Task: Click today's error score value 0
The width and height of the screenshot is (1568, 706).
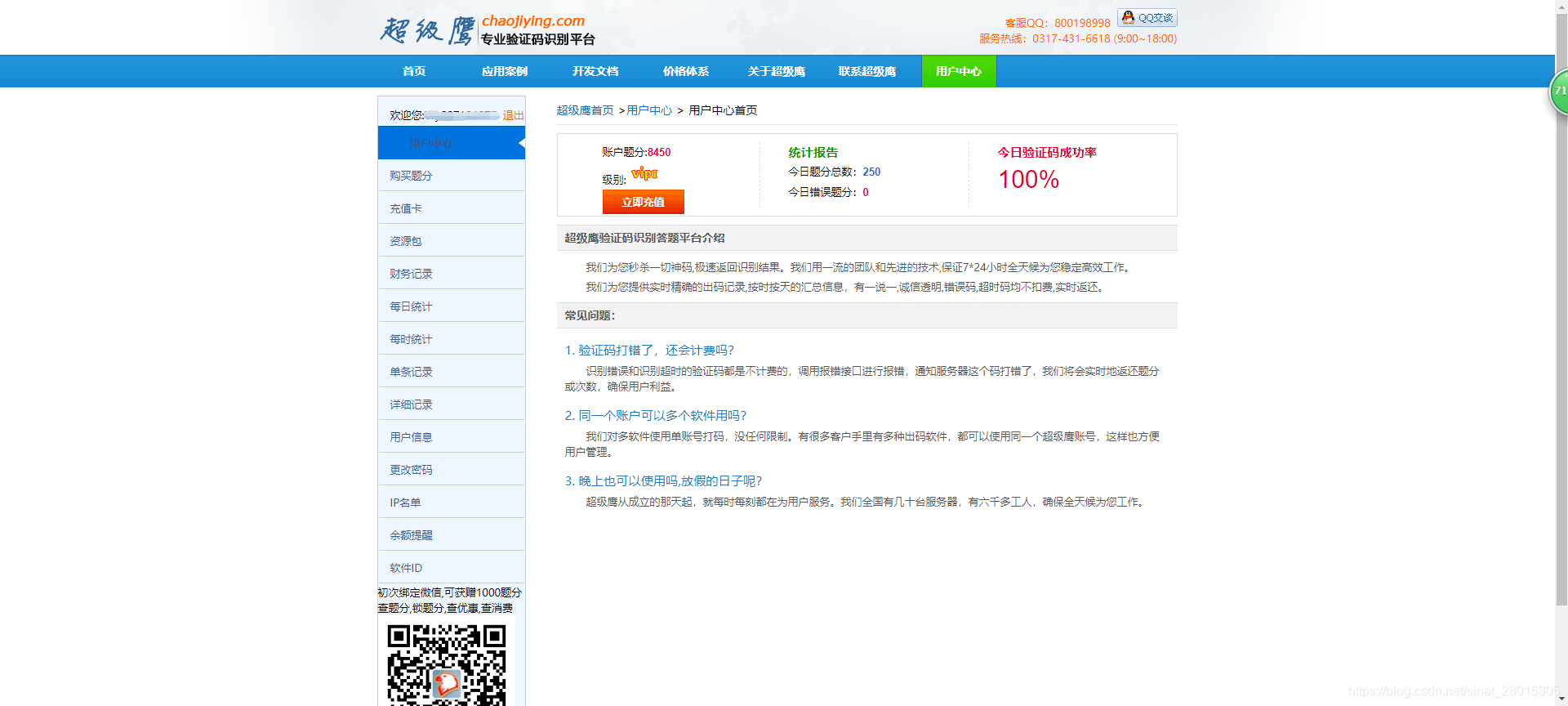Action: (x=866, y=192)
